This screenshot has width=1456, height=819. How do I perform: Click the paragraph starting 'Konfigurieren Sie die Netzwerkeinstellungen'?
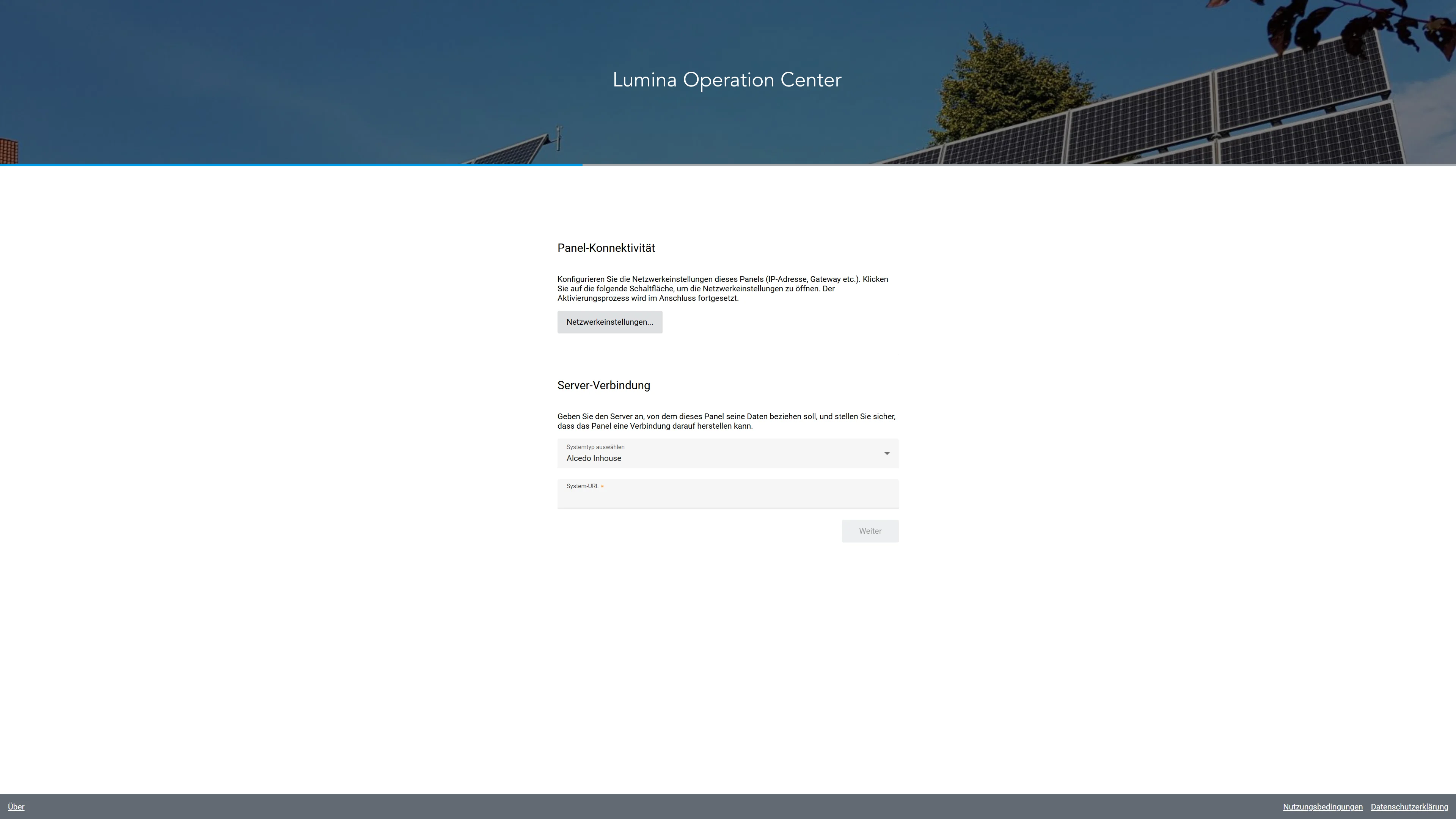point(723,289)
